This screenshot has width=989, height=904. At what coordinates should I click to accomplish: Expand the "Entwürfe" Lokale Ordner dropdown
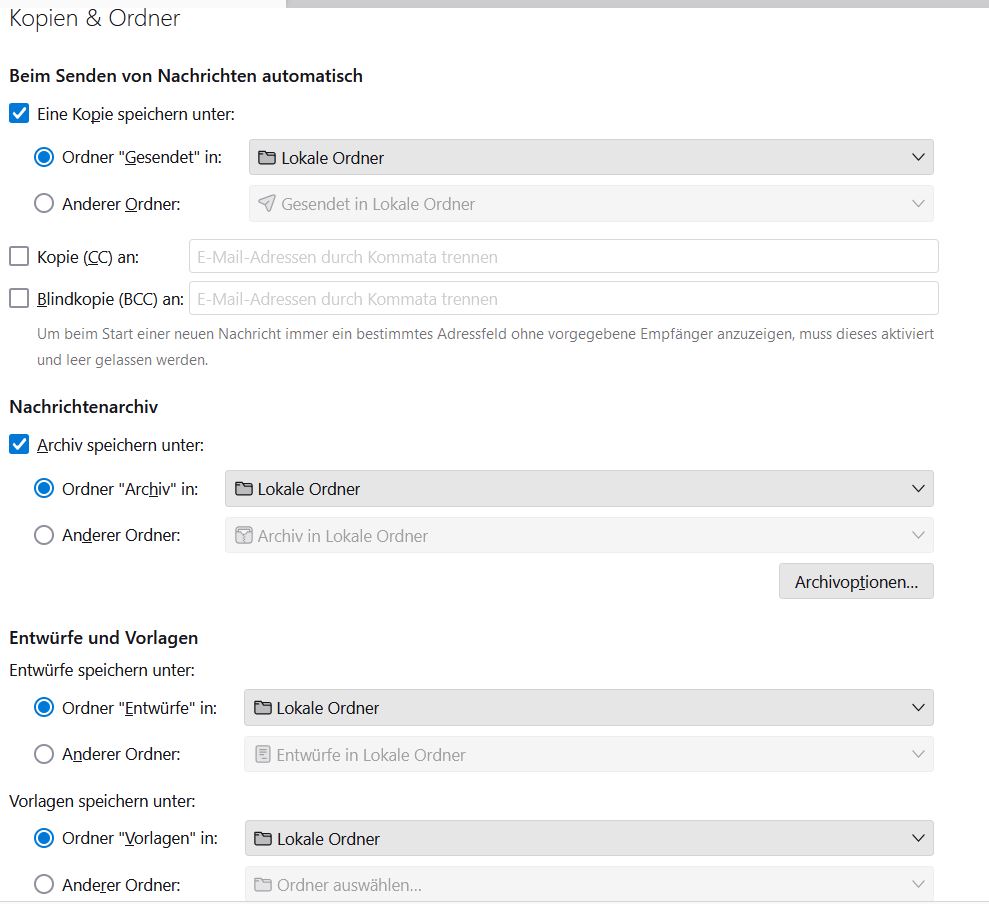[589, 708]
